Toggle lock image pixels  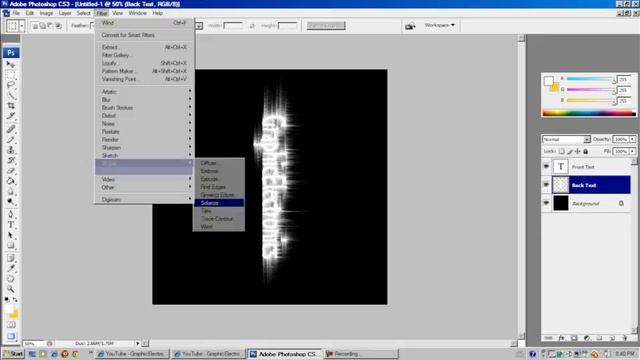tap(570, 151)
